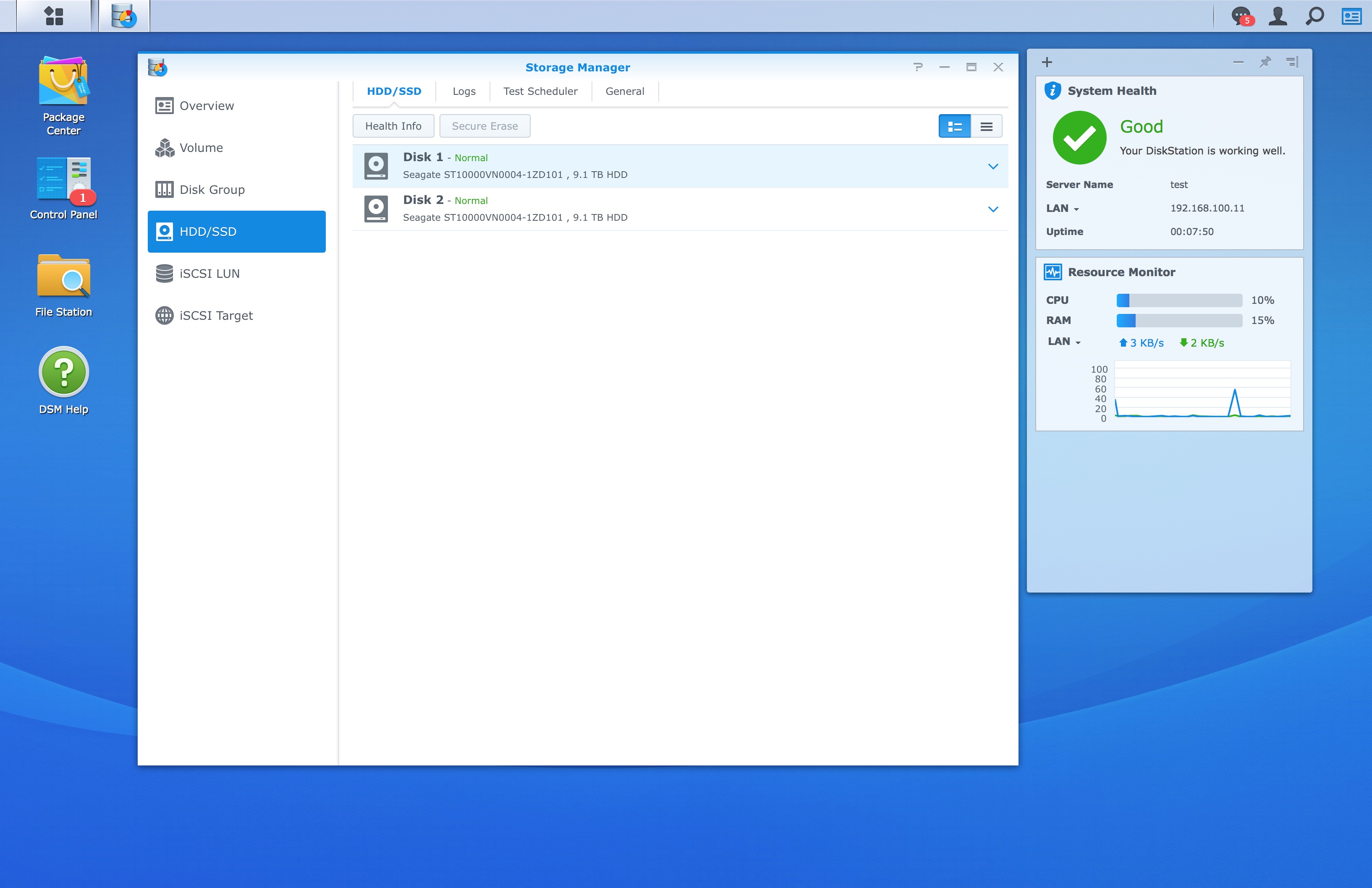Expand Disk 1 details chevron
The image size is (1372, 888).
992,167
